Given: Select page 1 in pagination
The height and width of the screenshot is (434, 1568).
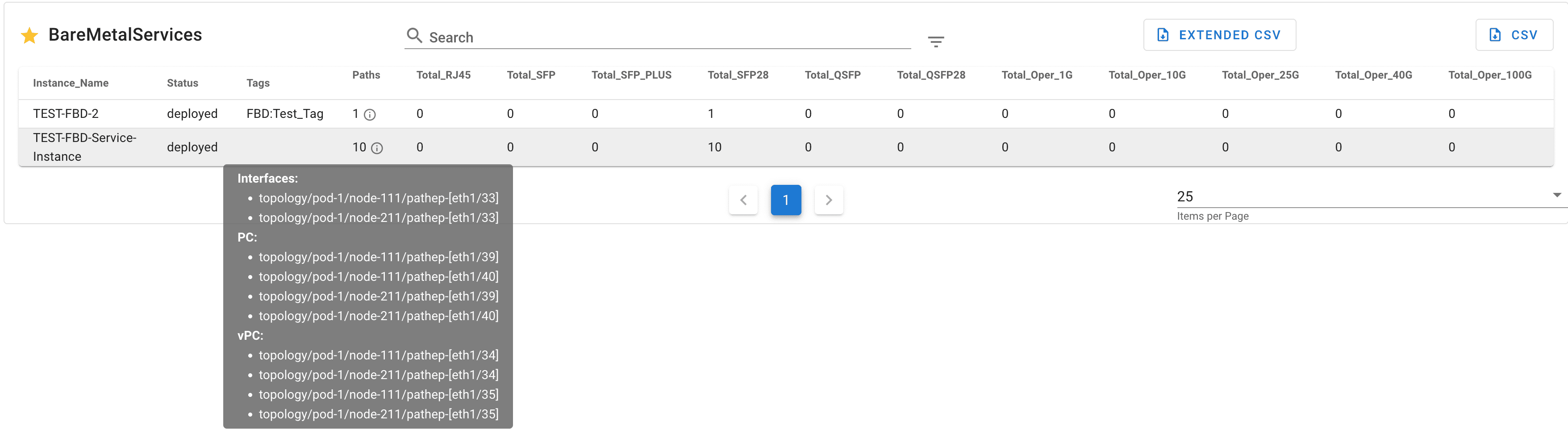Looking at the screenshot, I should pyautogui.click(x=786, y=200).
